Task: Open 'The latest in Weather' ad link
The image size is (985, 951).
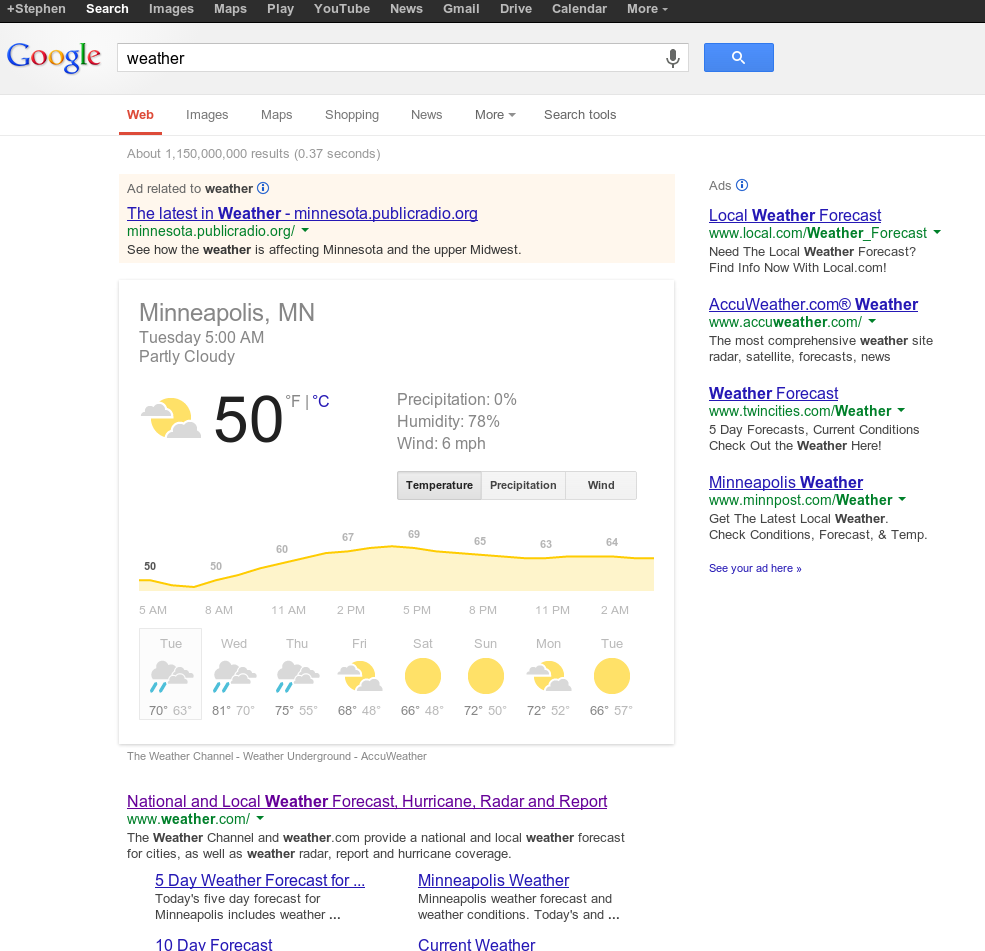Action: tap(302, 214)
